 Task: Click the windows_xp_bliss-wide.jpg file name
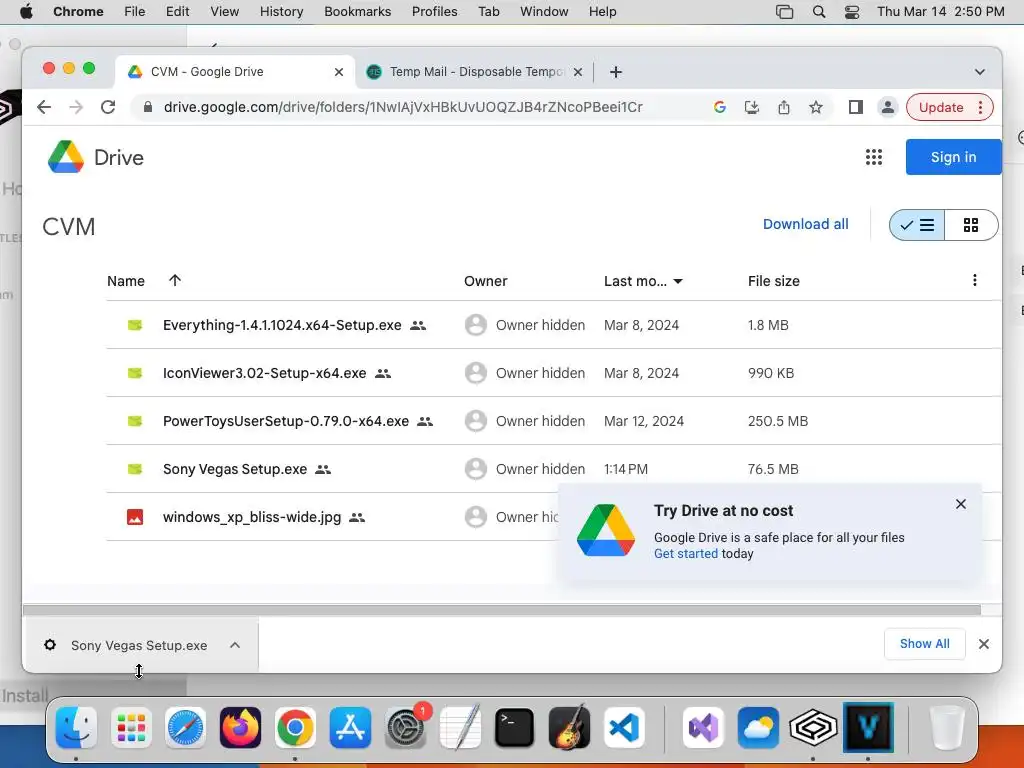click(252, 517)
